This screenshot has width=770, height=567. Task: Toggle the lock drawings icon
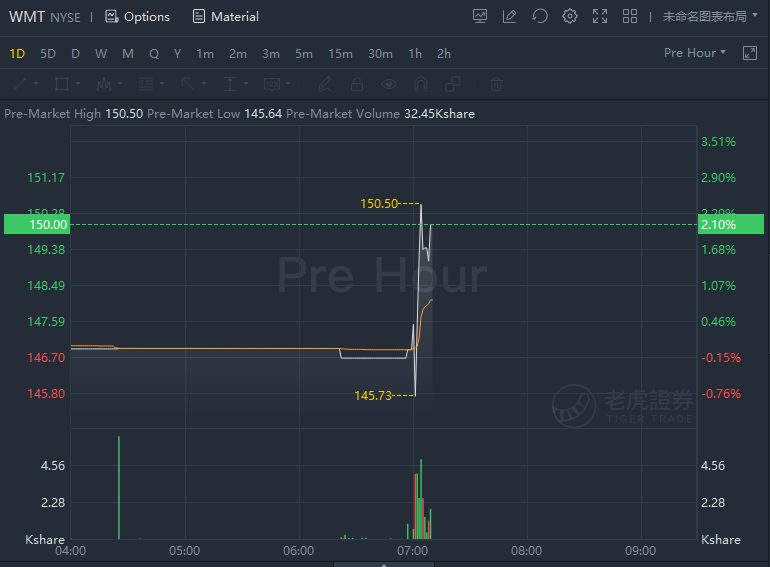(x=357, y=84)
